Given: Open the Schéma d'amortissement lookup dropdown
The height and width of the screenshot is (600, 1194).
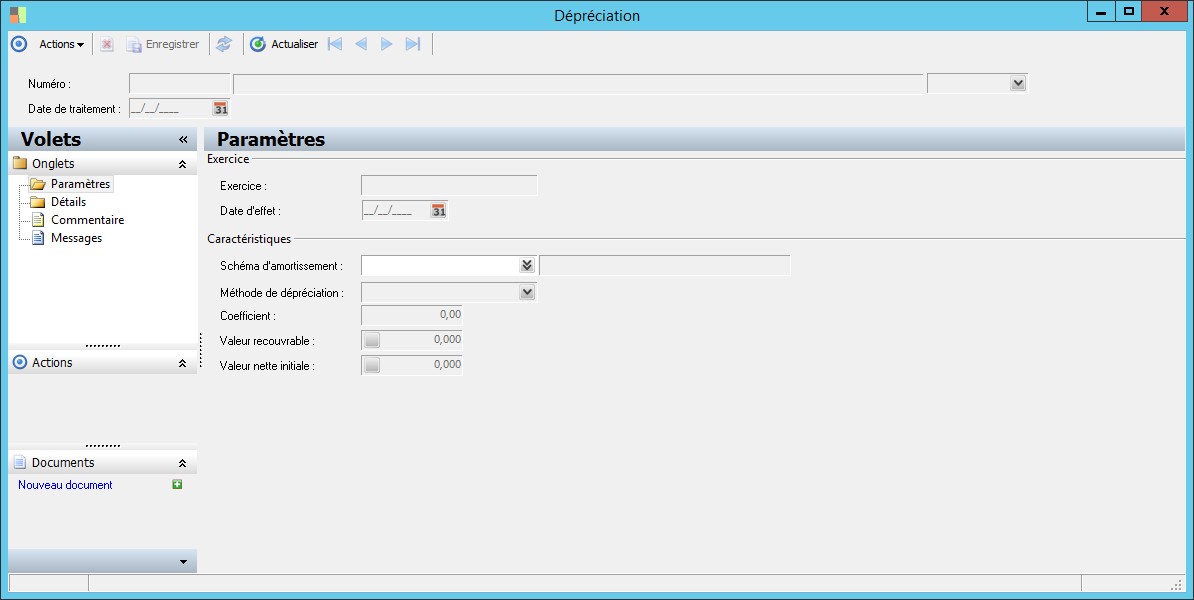Looking at the screenshot, I should pyautogui.click(x=527, y=265).
